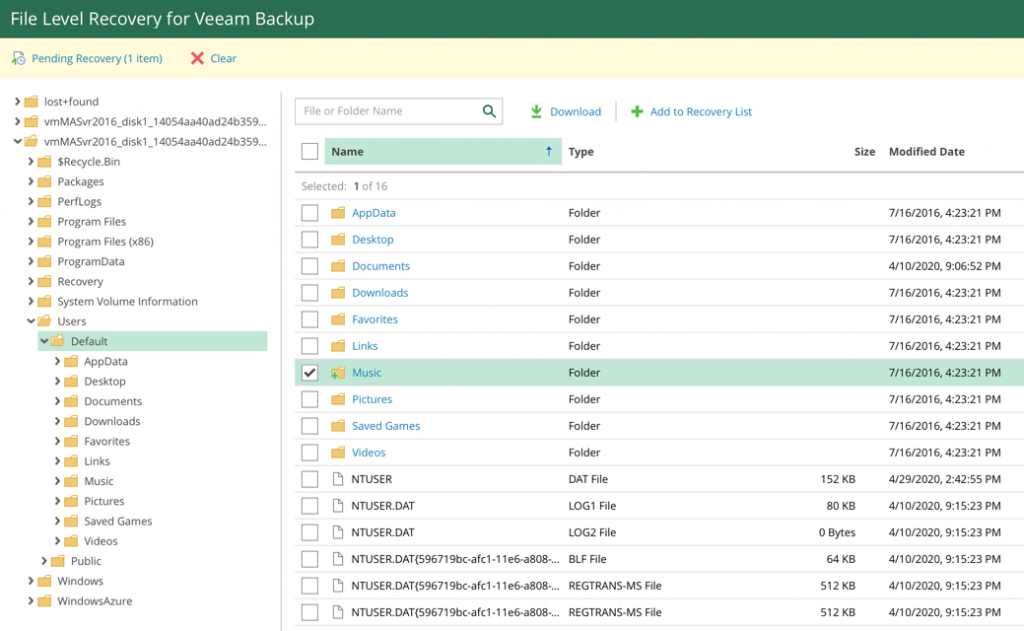Click the Clear link

(223, 58)
